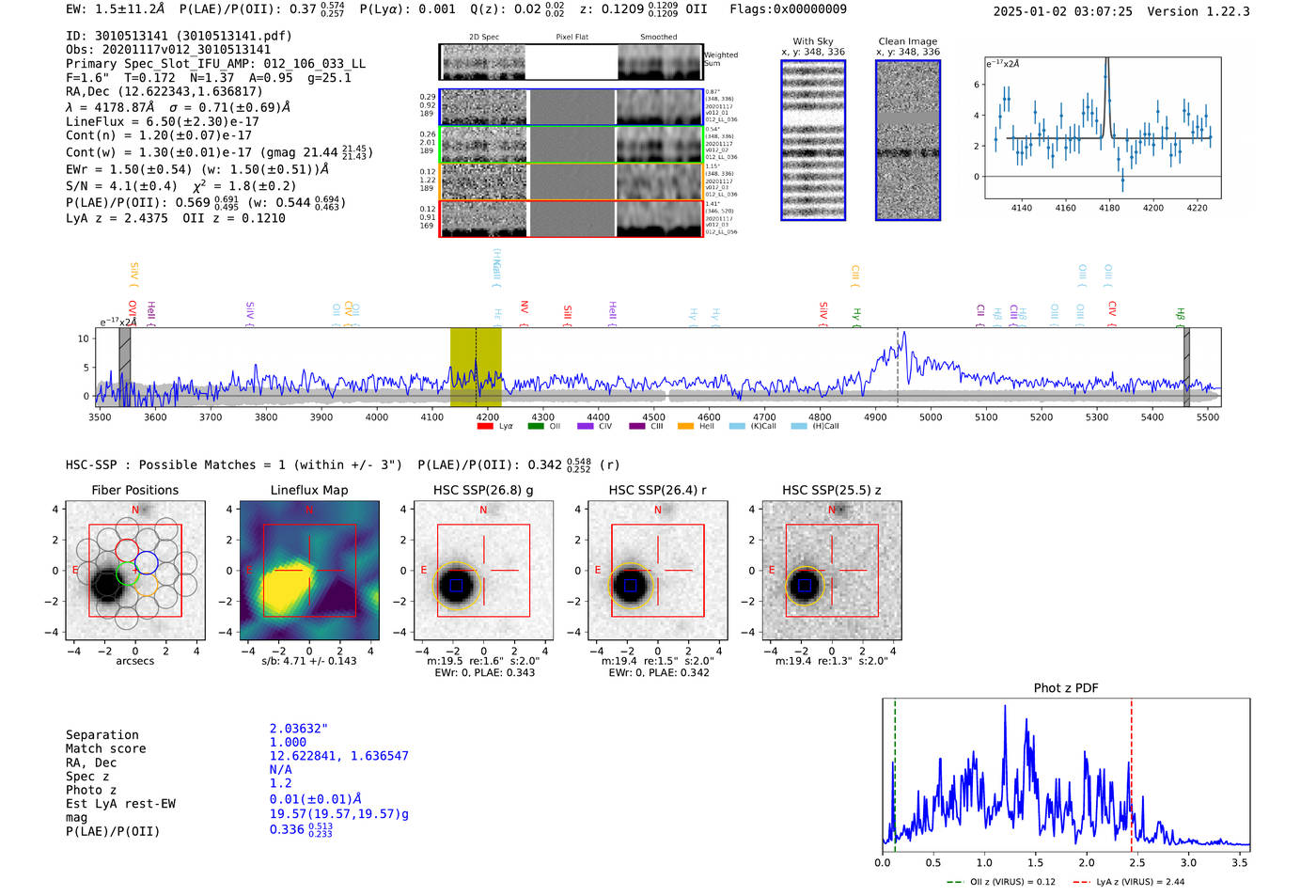The height and width of the screenshot is (896, 1316).
Task: Select the Clean Image panel
Action: click(x=908, y=140)
